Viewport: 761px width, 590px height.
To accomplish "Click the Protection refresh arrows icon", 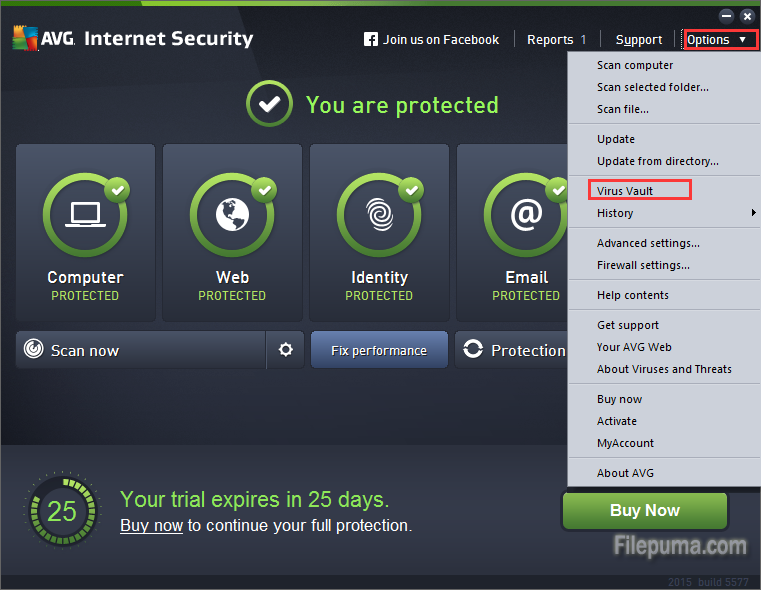I will (473, 350).
